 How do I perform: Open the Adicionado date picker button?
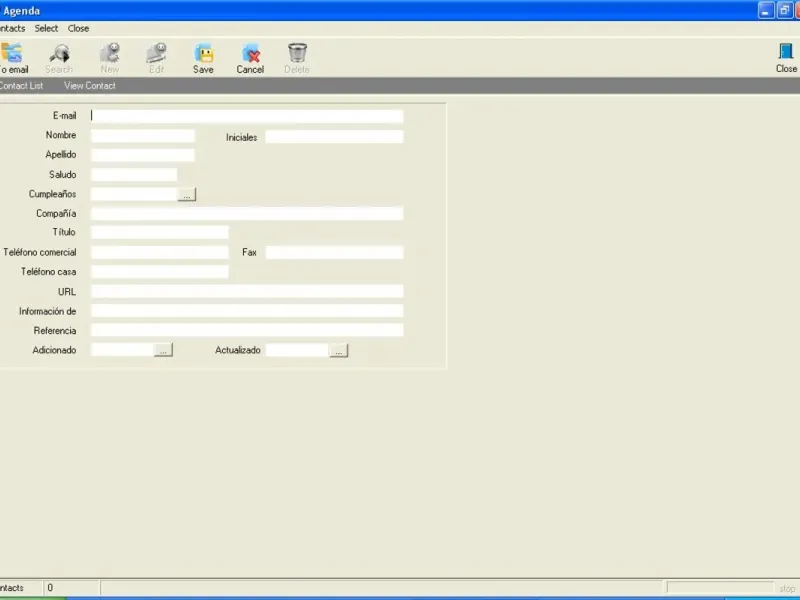coord(163,350)
